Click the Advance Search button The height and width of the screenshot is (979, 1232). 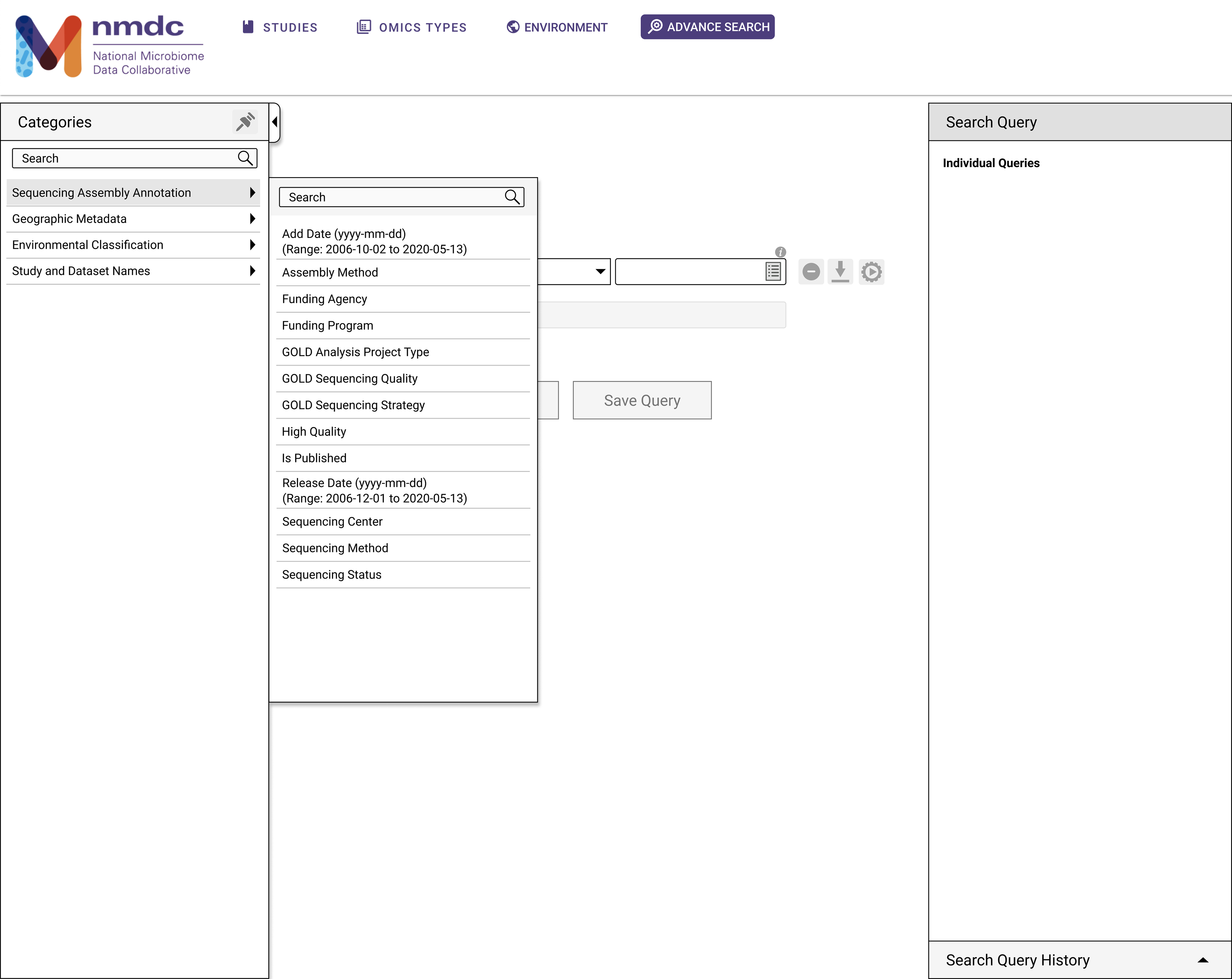(707, 27)
